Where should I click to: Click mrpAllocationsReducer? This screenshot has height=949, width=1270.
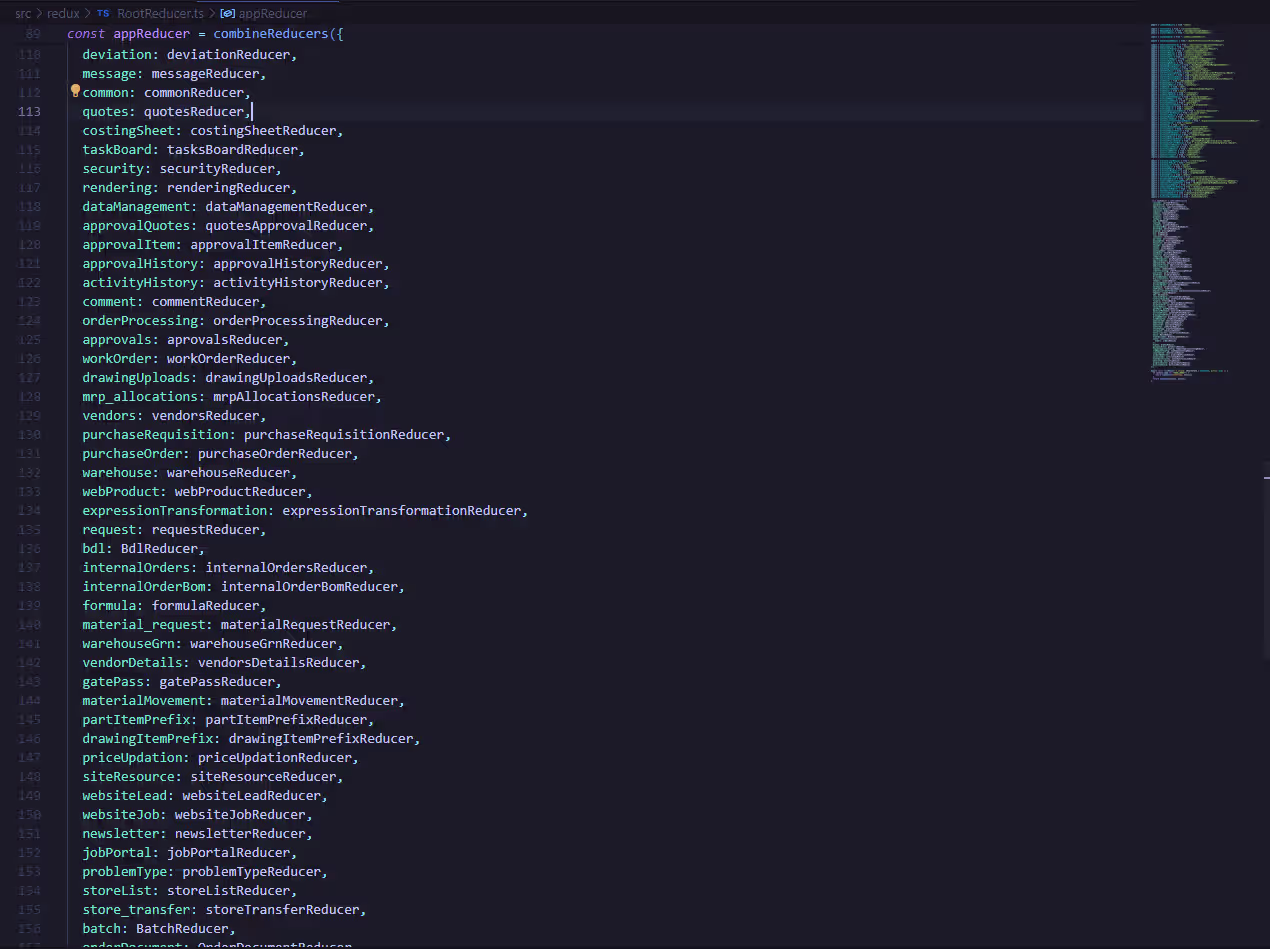294,396
